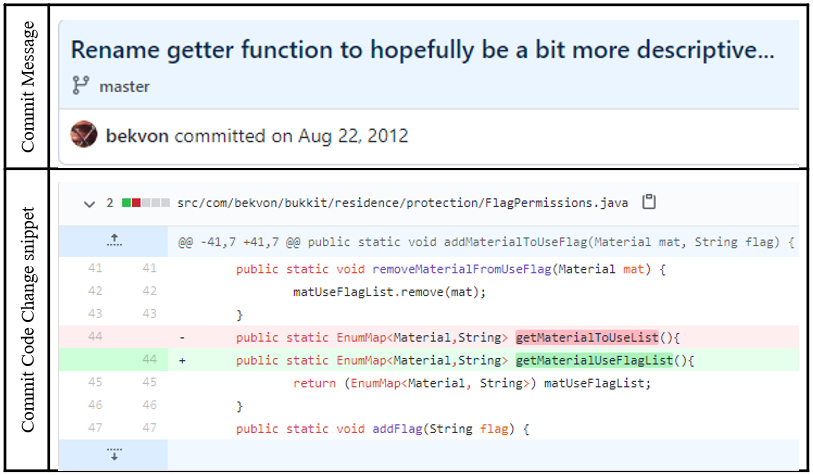The image size is (813, 475).
Task: Open bekvon's author profile link
Action: [x=137, y=136]
